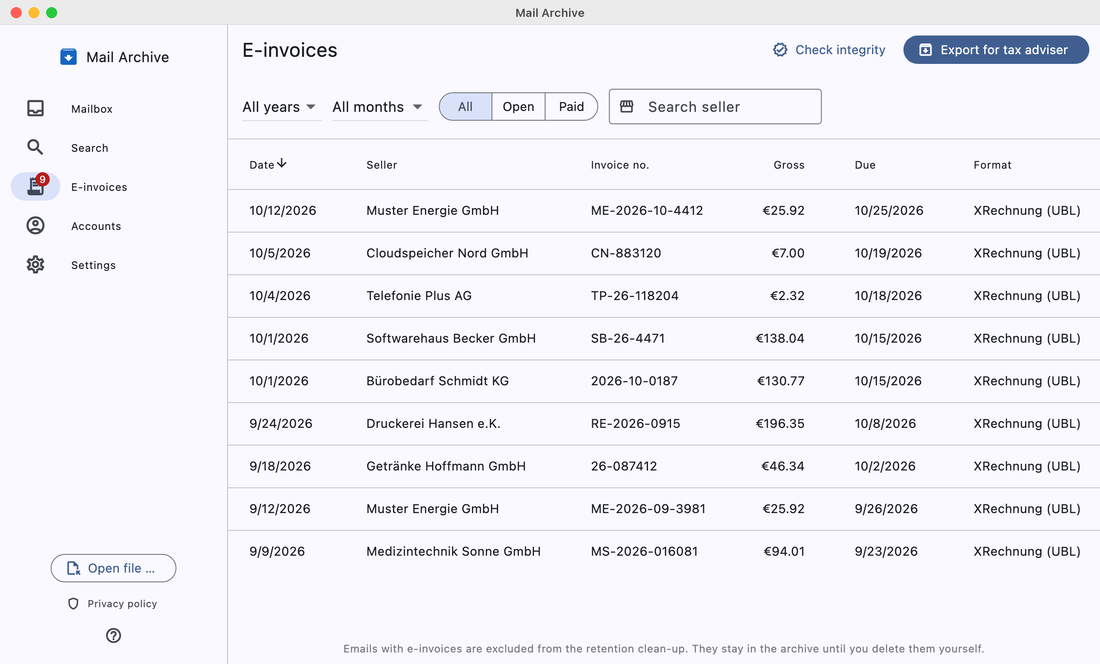Click invoice number CN-883120
Viewport: 1100px width, 664px height.
click(x=626, y=253)
